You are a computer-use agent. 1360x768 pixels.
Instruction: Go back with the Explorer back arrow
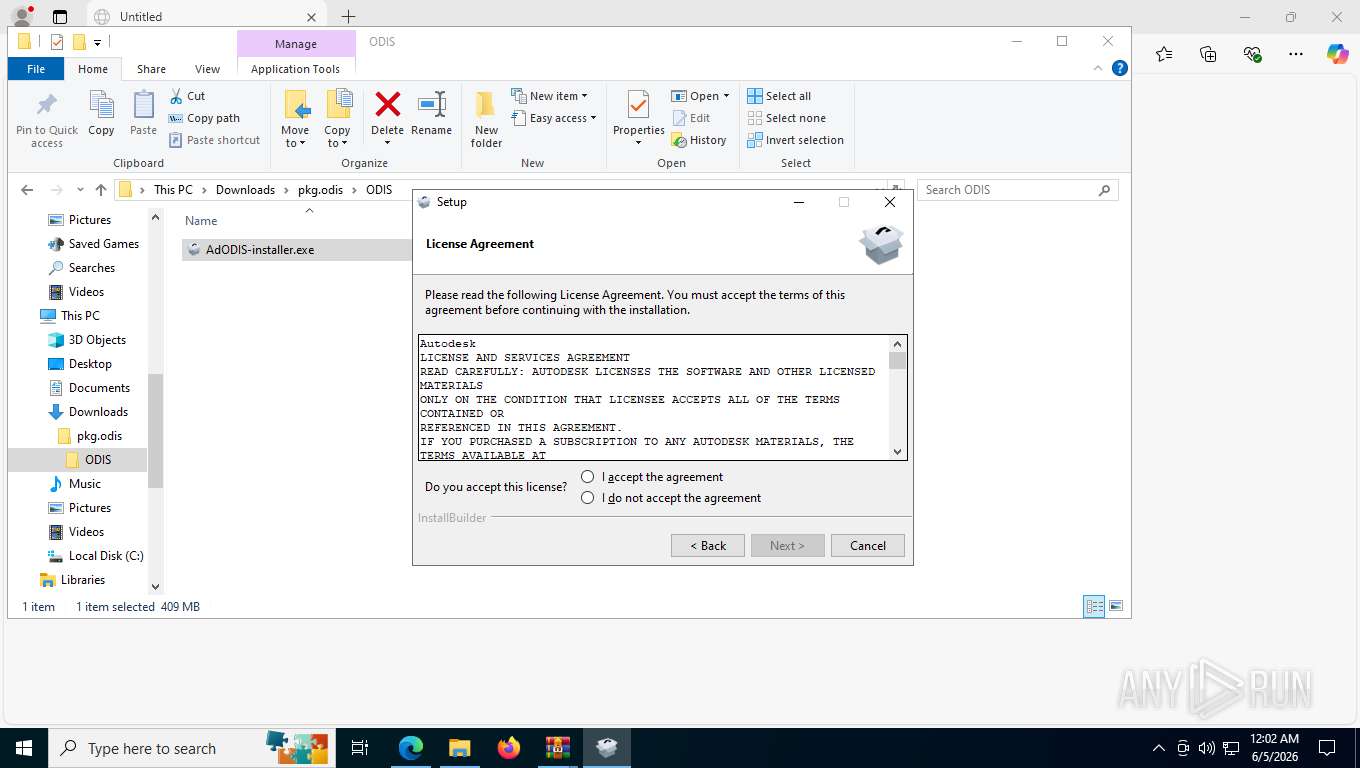[x=27, y=190]
